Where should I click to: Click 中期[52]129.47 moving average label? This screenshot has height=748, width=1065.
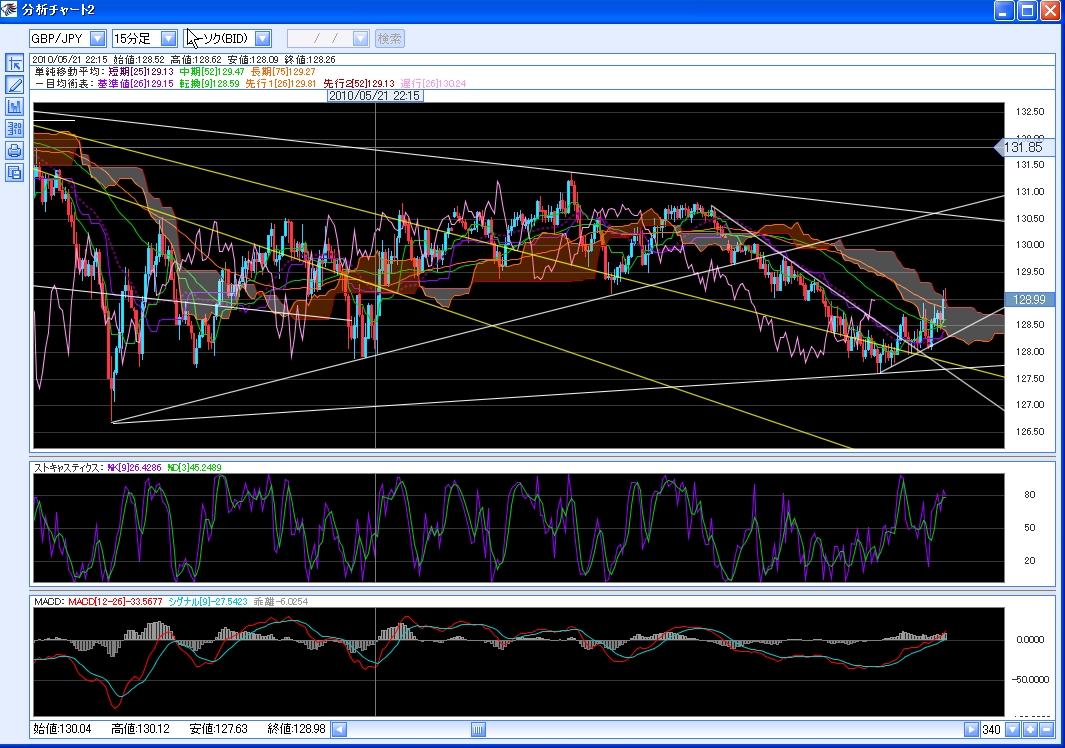pos(211,71)
